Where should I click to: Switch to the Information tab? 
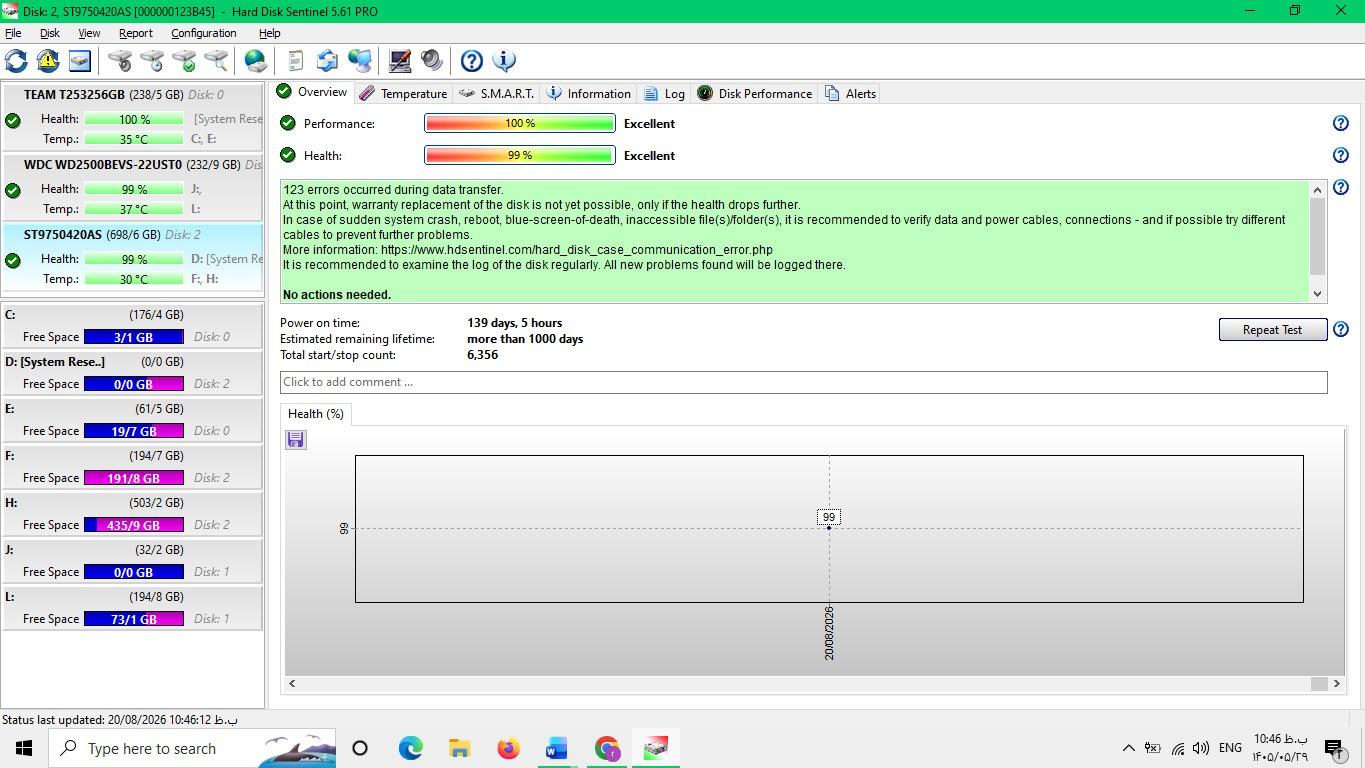pos(589,93)
